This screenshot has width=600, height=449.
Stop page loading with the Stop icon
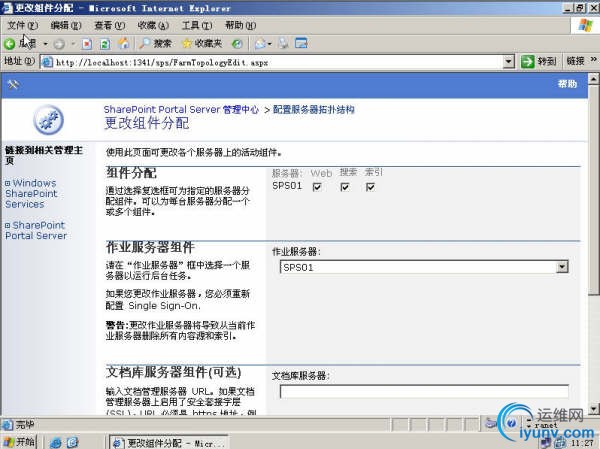pyautogui.click(x=87, y=44)
